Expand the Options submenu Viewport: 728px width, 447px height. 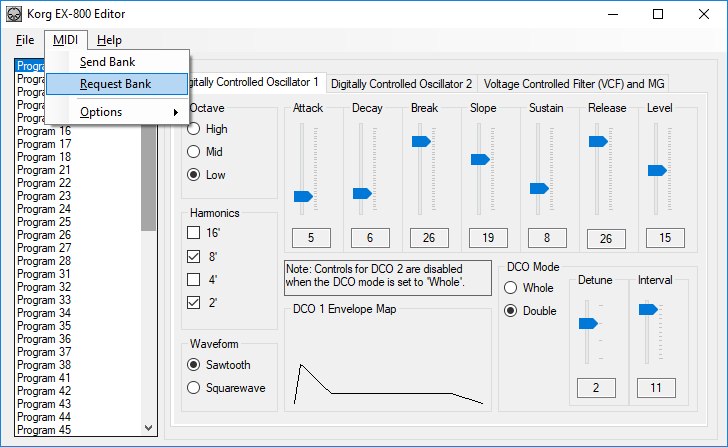pos(117,112)
